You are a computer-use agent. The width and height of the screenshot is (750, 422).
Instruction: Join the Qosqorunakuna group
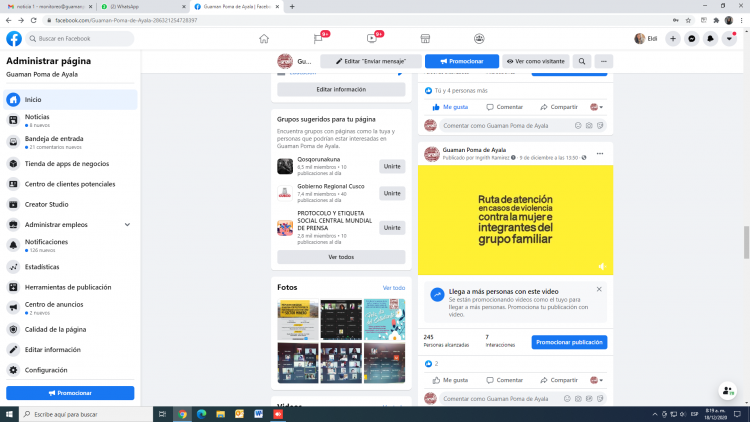point(392,167)
